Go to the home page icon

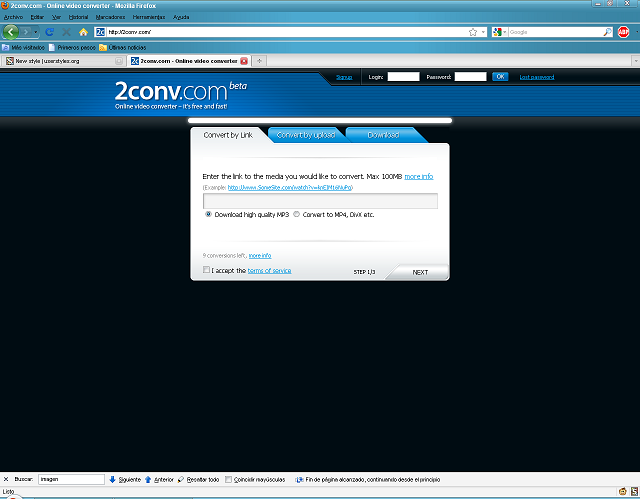pyautogui.click(x=83, y=32)
